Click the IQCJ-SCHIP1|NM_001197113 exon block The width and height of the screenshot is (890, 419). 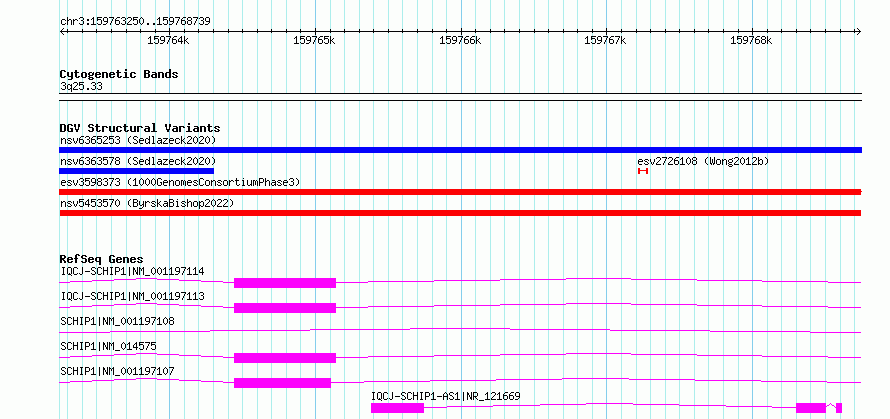285,308
